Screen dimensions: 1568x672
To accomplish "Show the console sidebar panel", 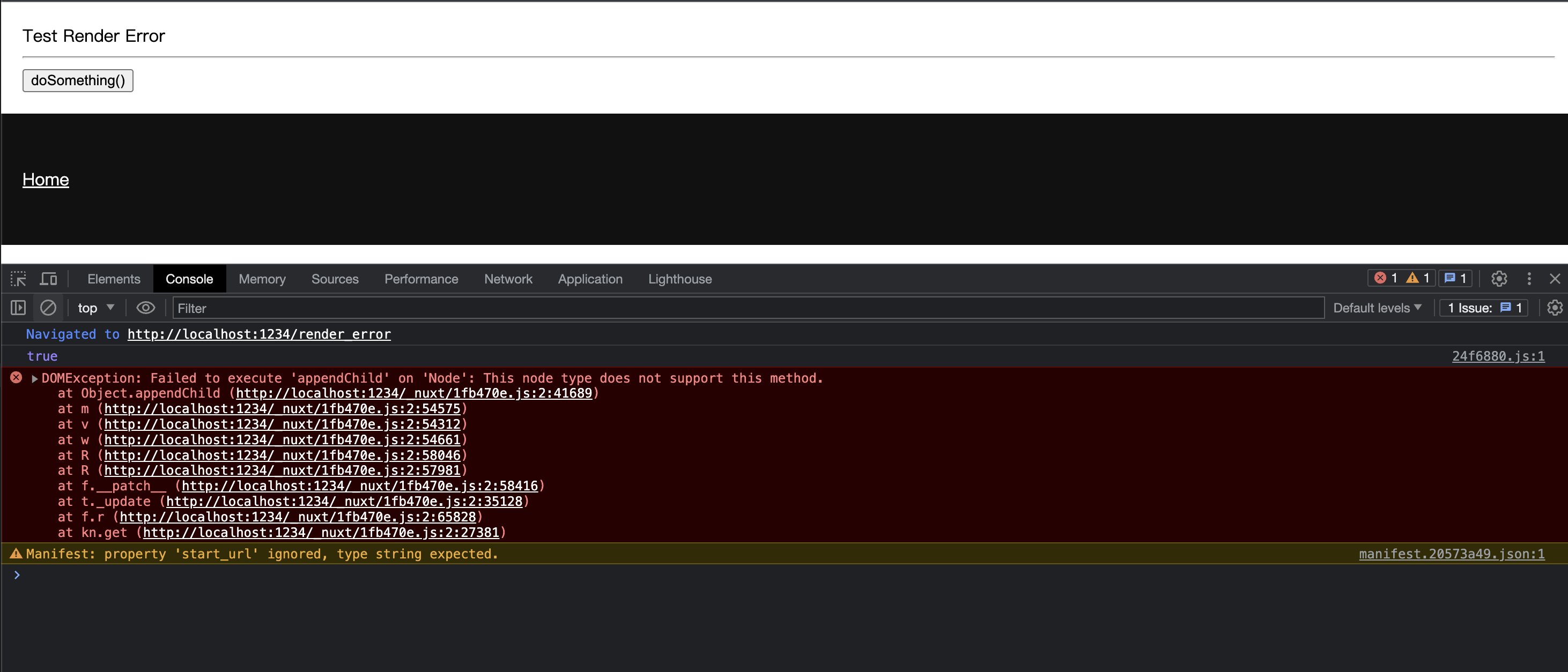I will 18,308.
